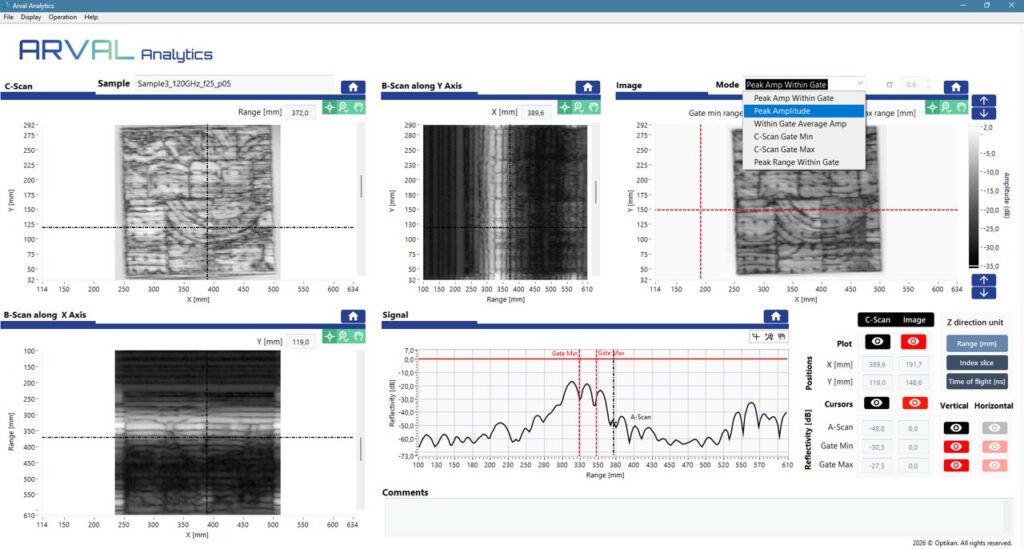Select crosshair tool in Image panel
This screenshot has height=549, width=1024.
click(933, 107)
